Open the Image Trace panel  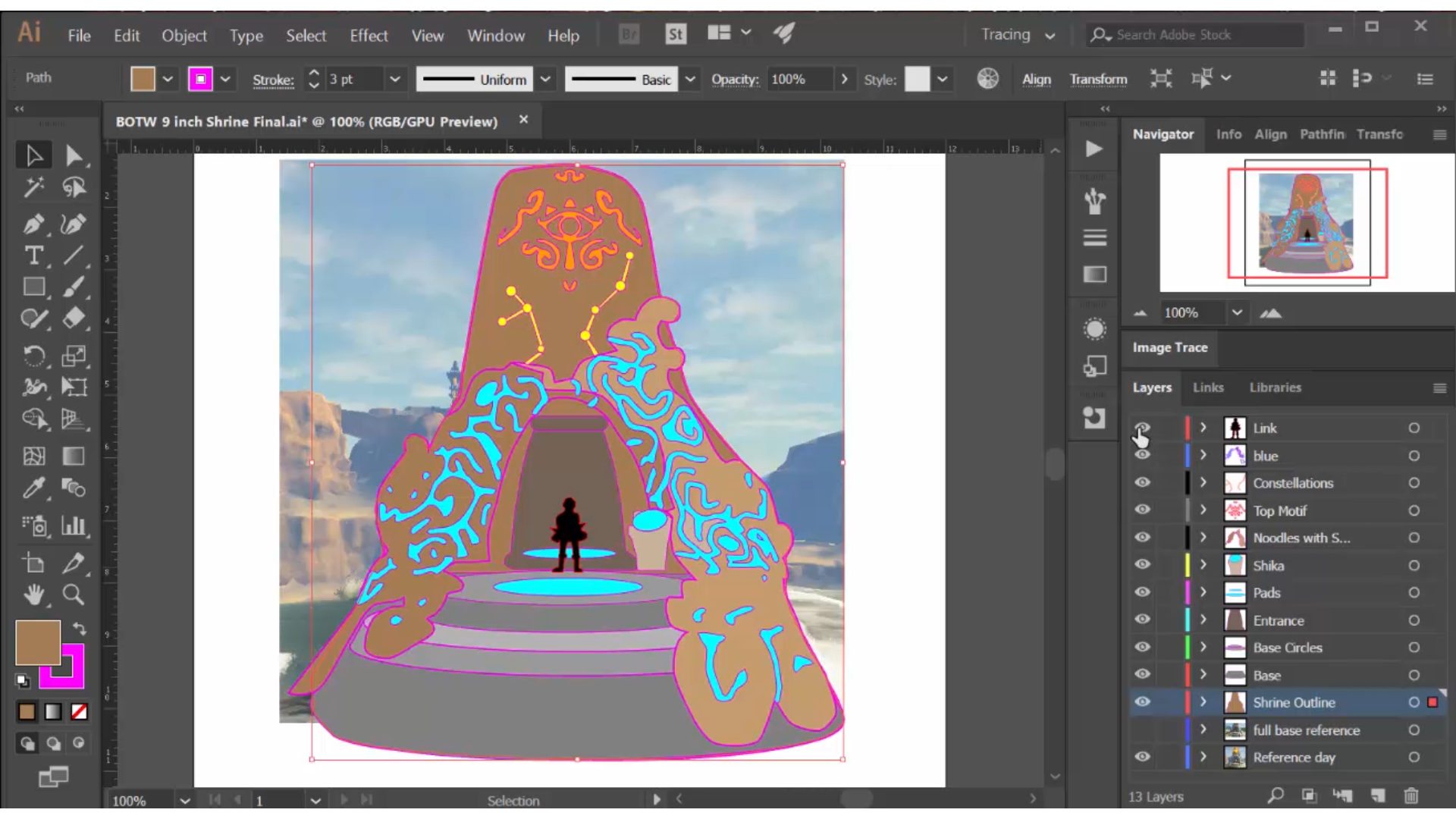pyautogui.click(x=1169, y=347)
